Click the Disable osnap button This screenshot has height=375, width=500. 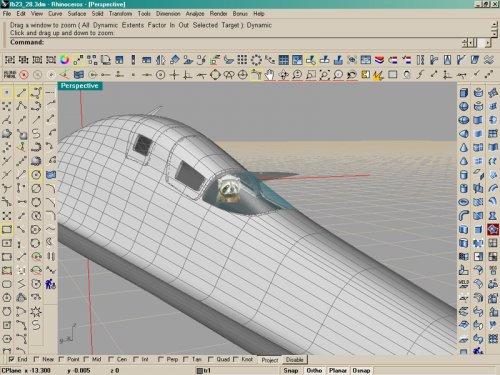295,360
